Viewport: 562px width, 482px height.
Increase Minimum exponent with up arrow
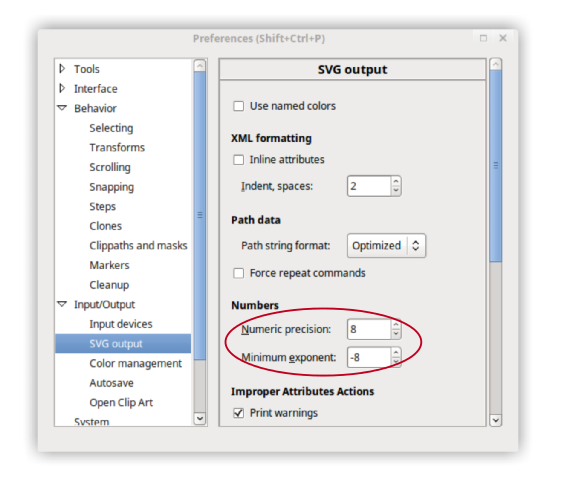pyautogui.click(x=396, y=352)
